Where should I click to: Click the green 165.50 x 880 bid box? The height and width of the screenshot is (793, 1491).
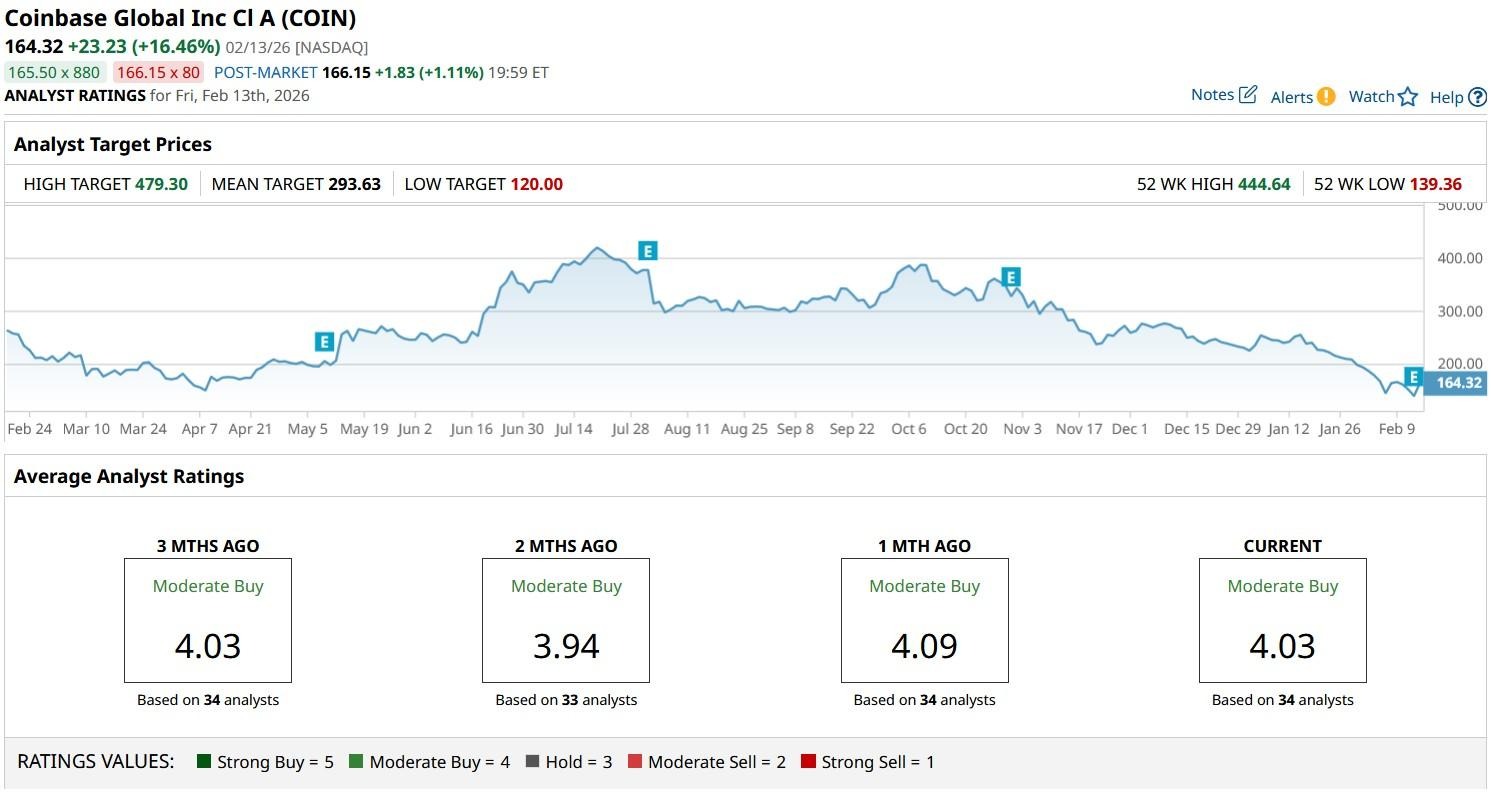point(55,72)
